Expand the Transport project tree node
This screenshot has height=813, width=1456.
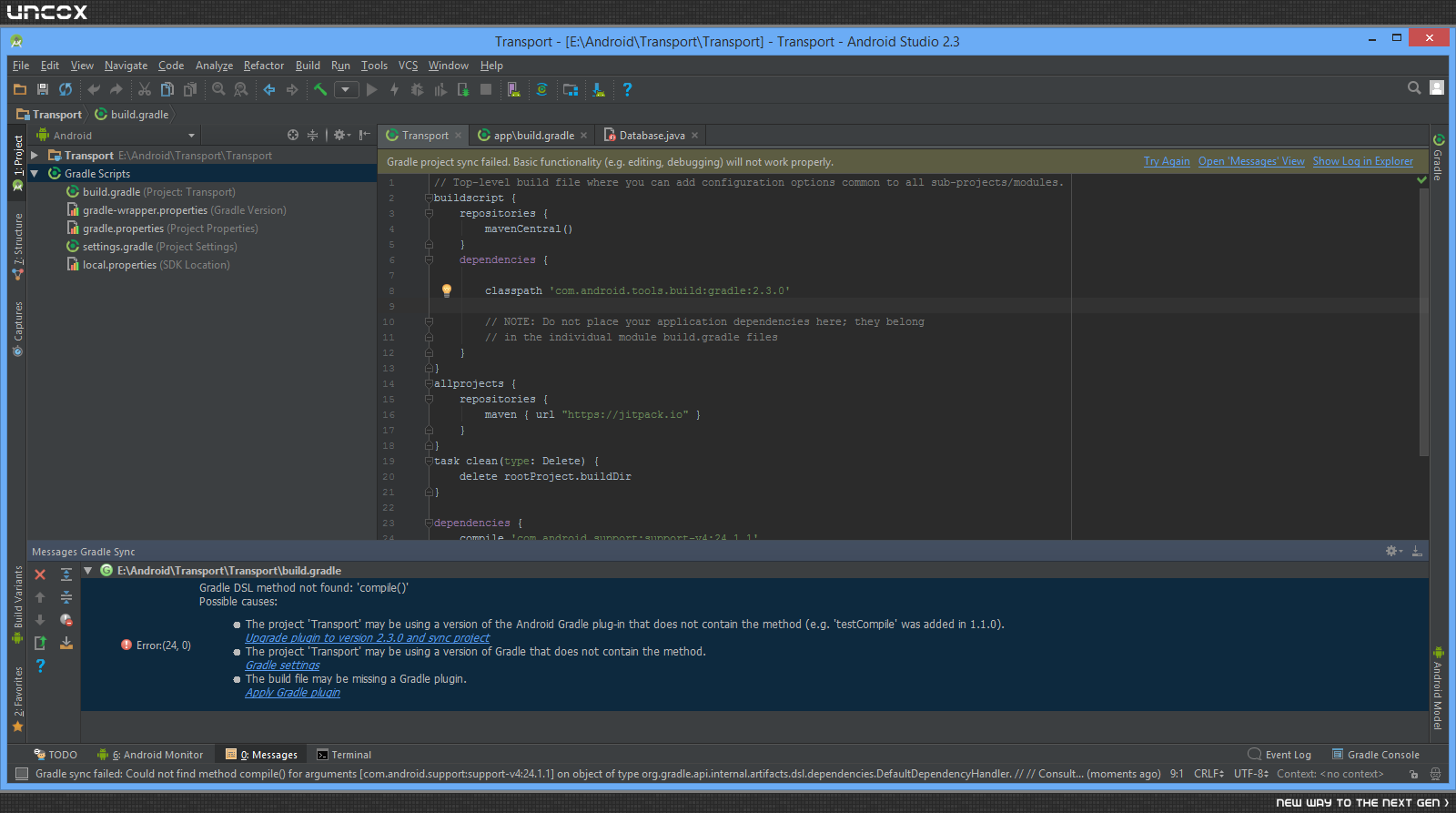click(35, 156)
